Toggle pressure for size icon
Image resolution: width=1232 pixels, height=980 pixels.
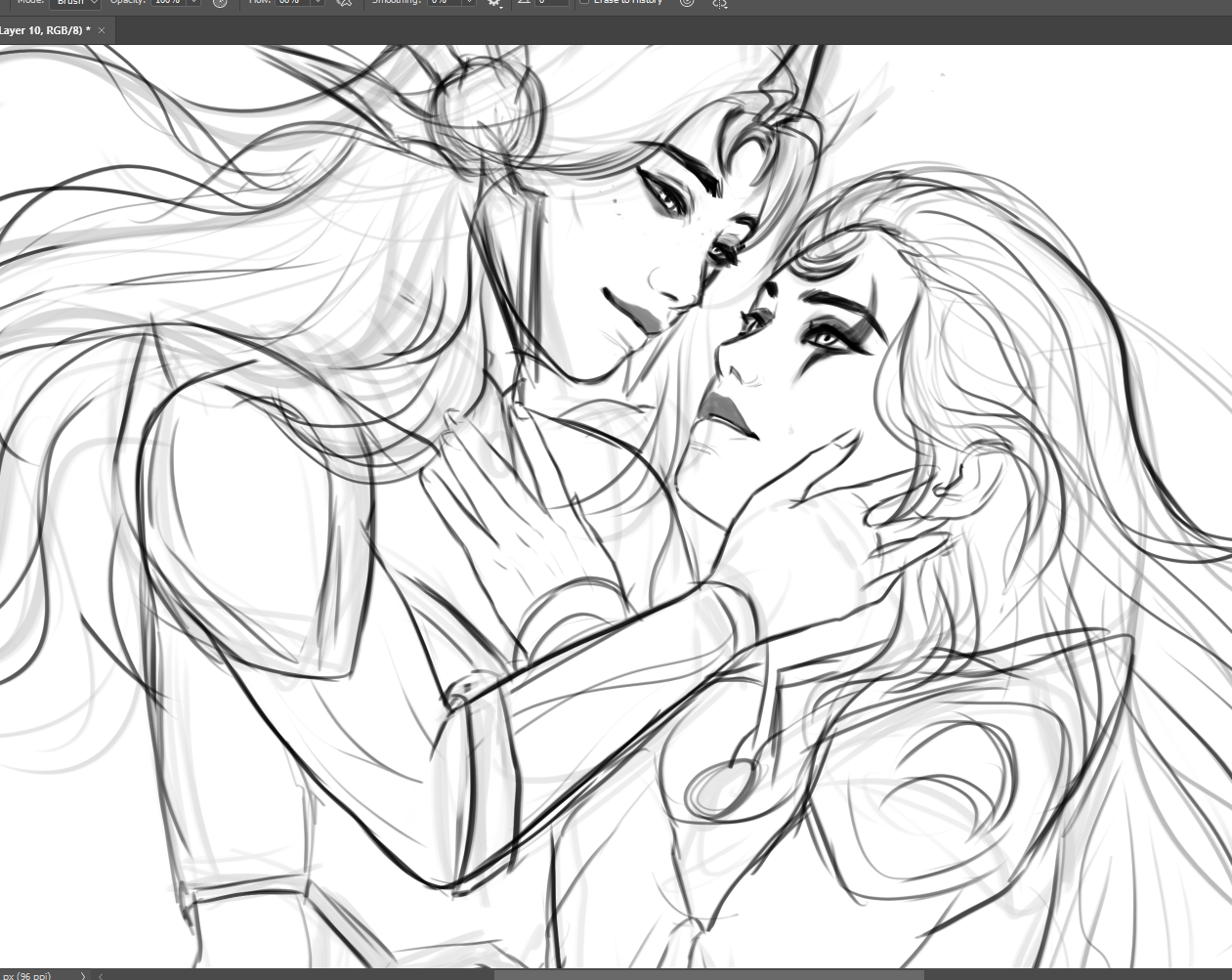click(x=687, y=2)
